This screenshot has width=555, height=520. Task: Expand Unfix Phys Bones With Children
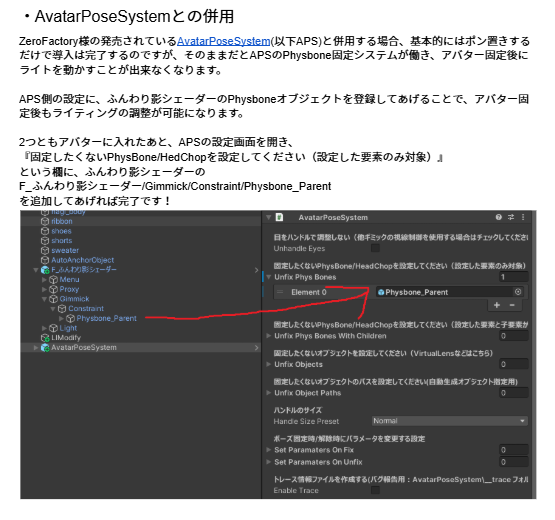[269, 336]
